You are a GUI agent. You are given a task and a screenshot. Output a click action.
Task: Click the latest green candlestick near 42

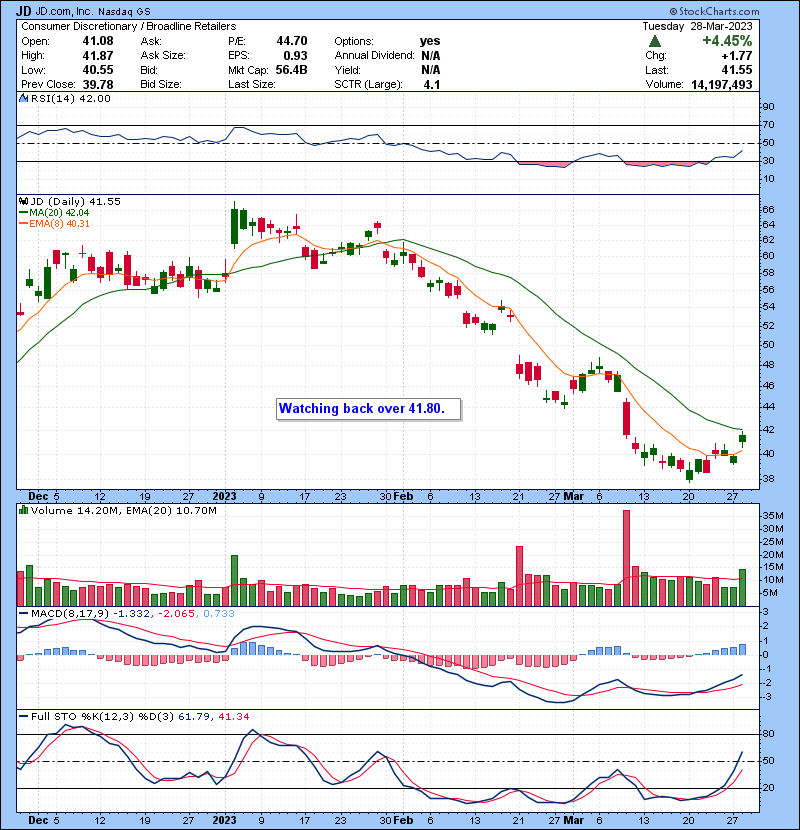742,438
